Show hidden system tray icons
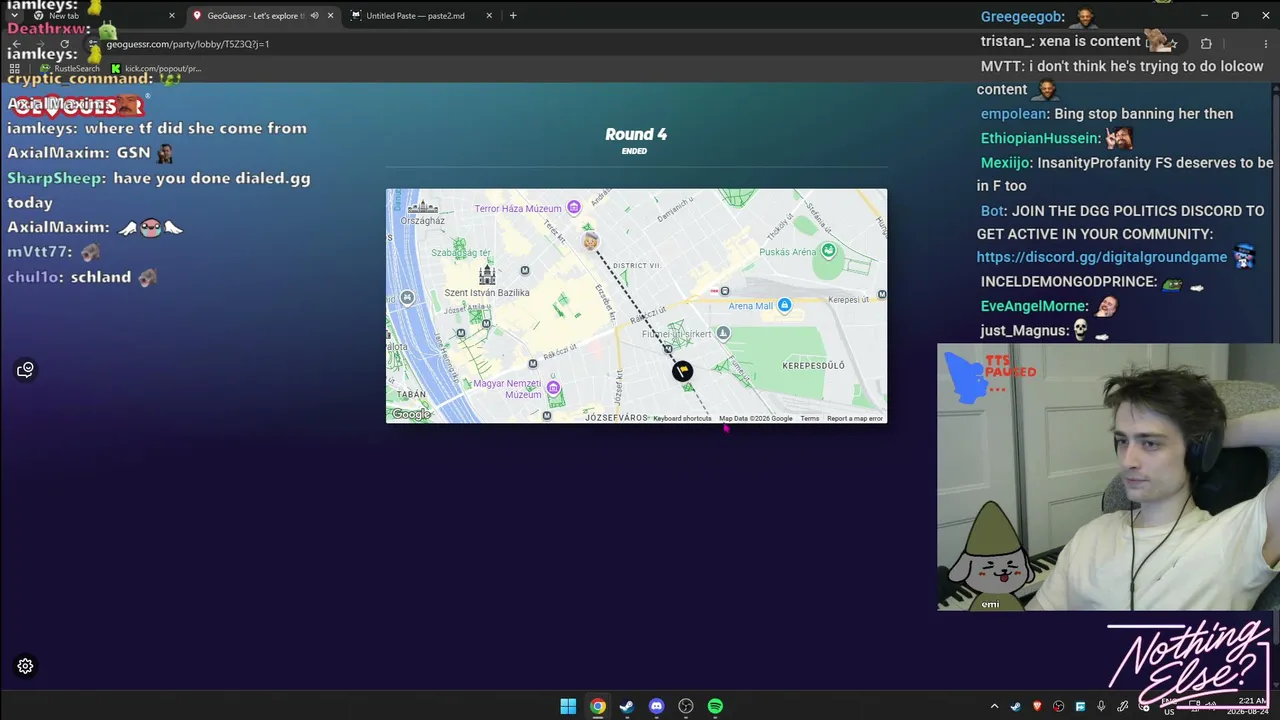The height and width of the screenshot is (720, 1280). coord(994,707)
